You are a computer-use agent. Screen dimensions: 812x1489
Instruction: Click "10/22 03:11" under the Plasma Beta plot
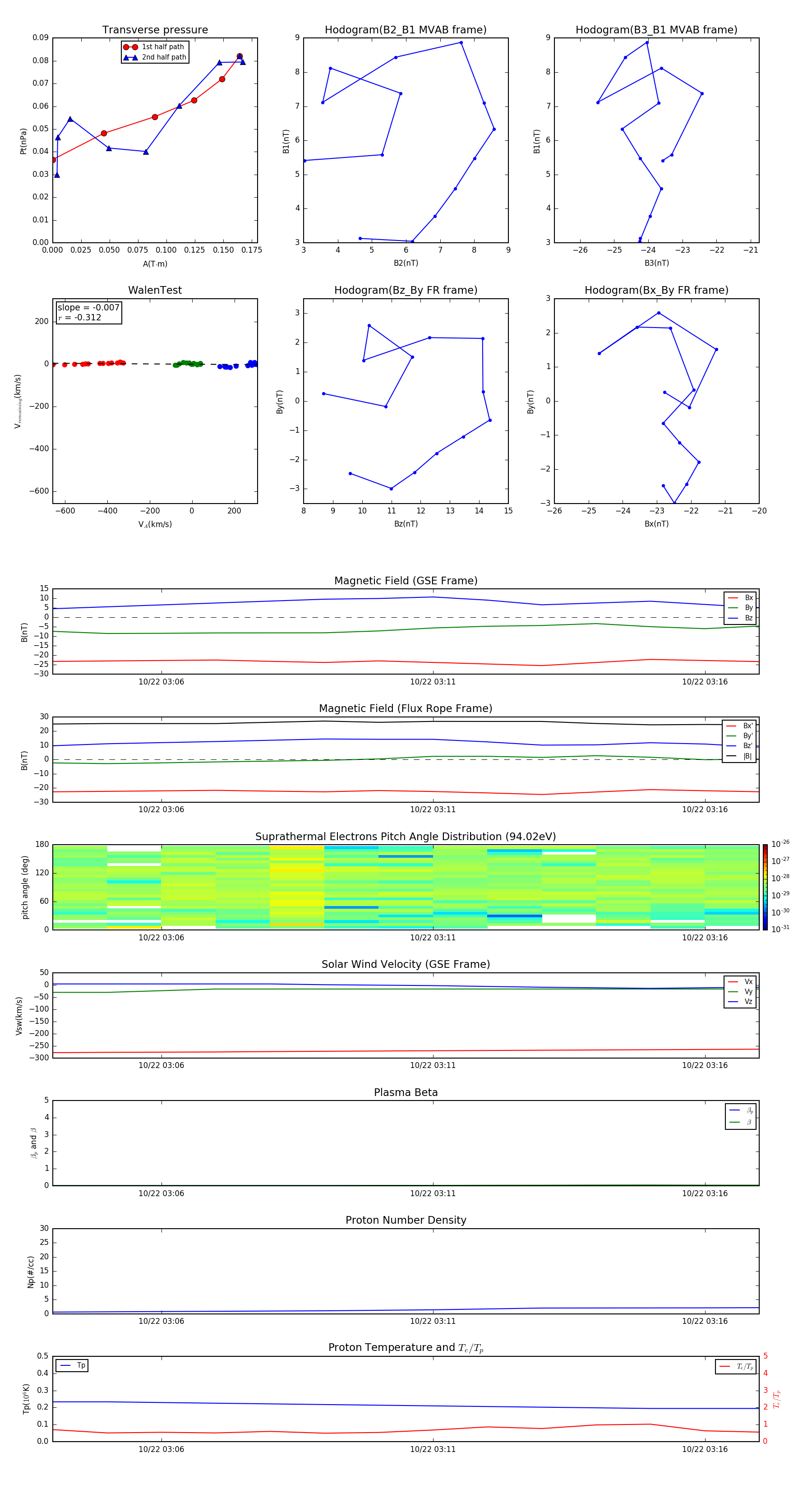(x=433, y=1193)
